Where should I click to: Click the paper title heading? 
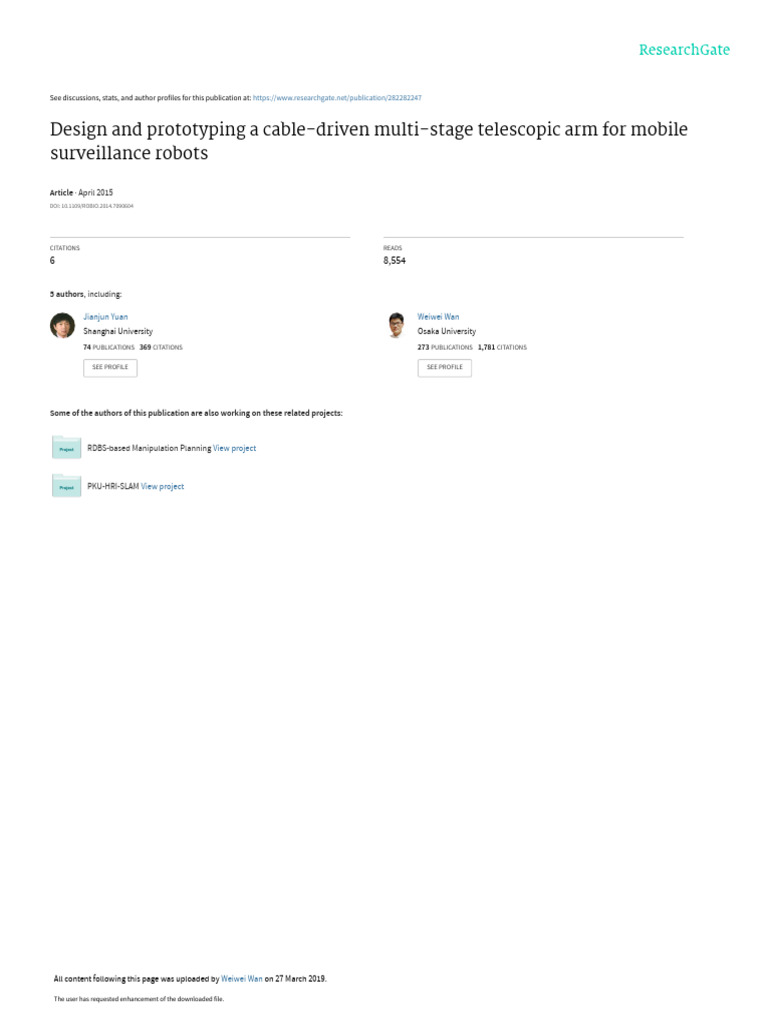click(x=368, y=142)
